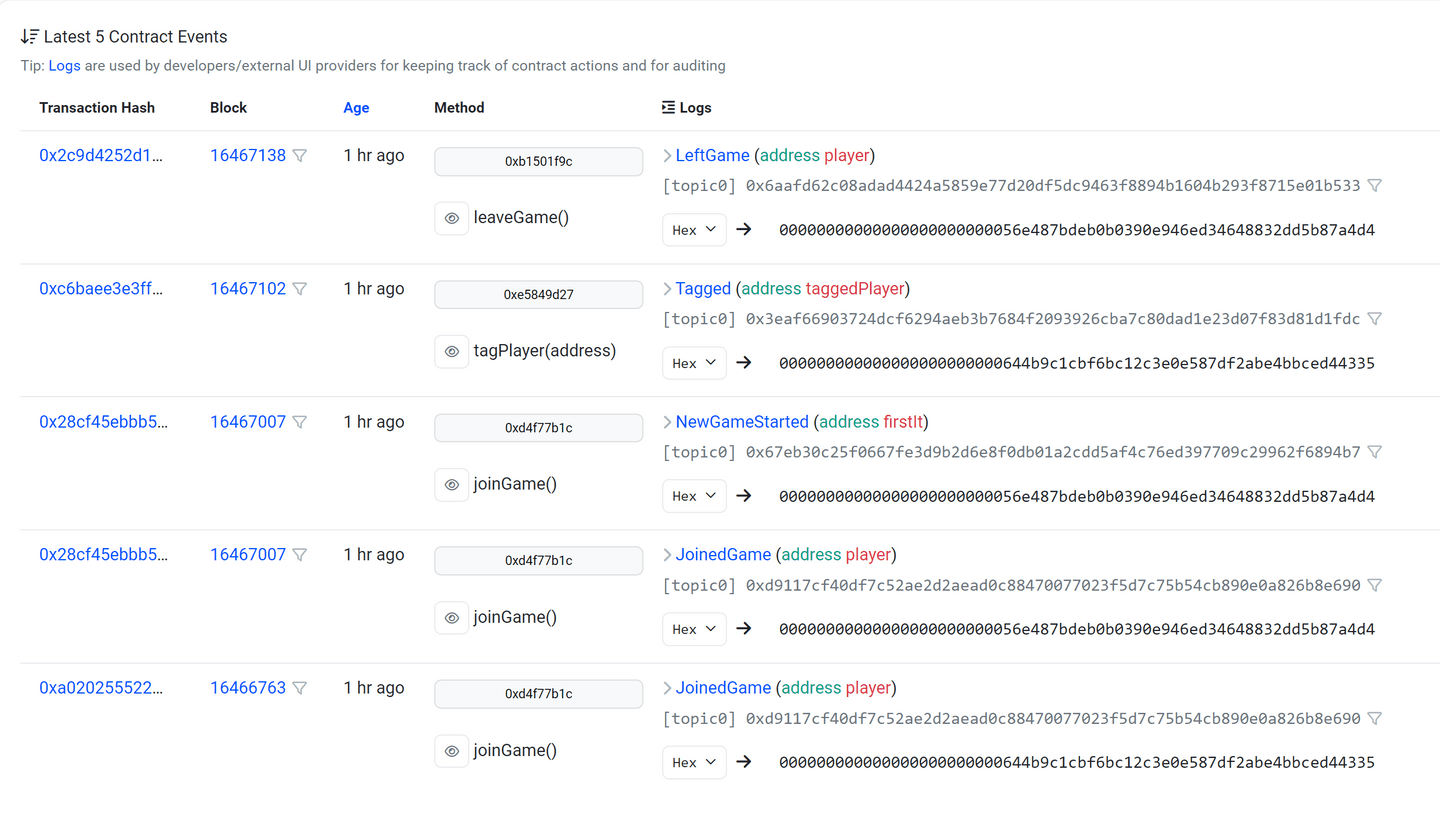Click the LeftGame event name
The image size is (1440, 829).
click(x=712, y=156)
